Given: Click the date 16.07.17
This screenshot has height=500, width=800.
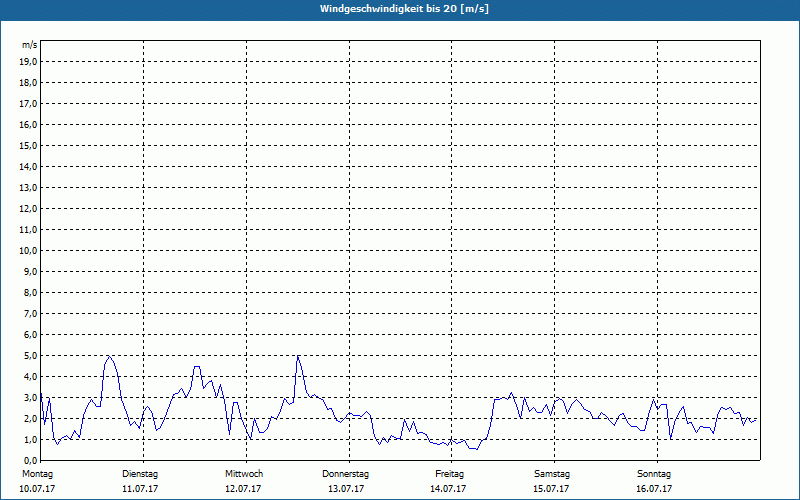Looking at the screenshot, I should pyautogui.click(x=654, y=489).
